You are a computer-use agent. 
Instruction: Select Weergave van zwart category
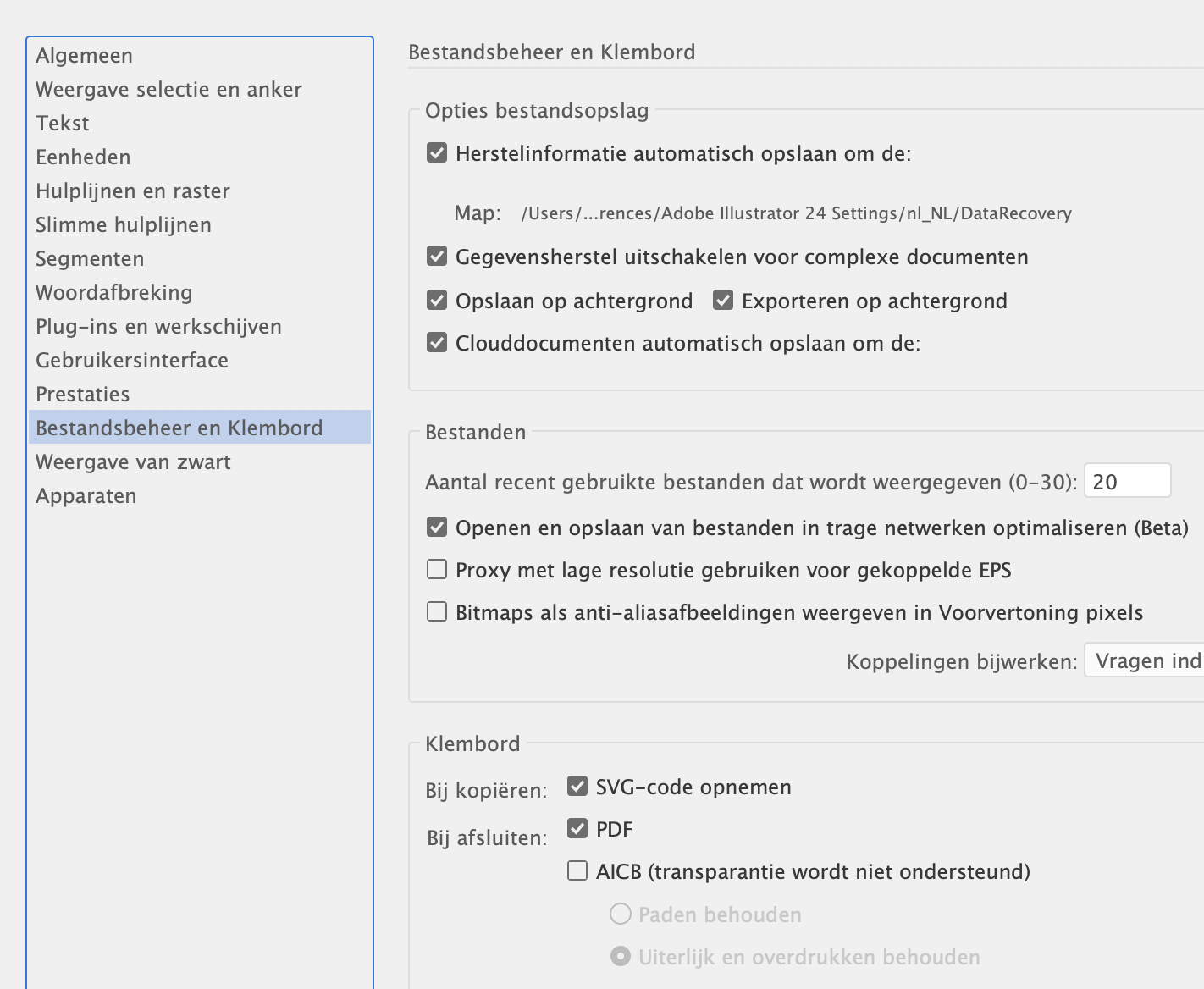[133, 462]
